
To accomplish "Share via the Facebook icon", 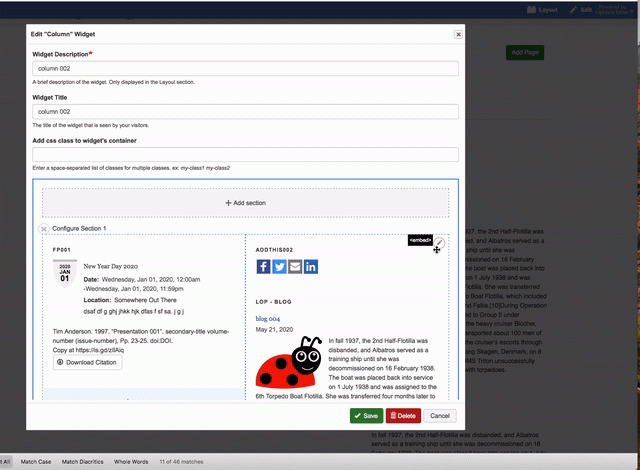I will coord(263,267).
